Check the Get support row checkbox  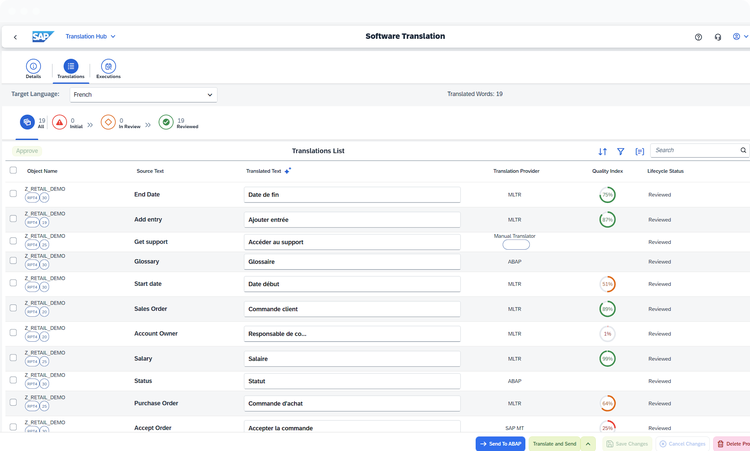13,241
